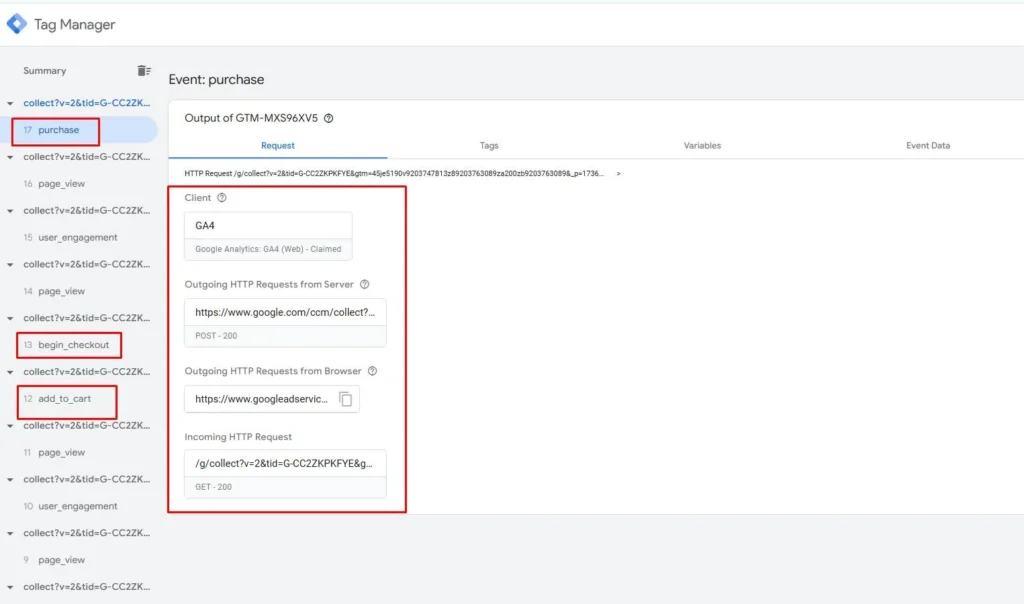
Task: Open help for Outgoing HTTP Requests from Server
Action: pyautogui.click(x=364, y=284)
